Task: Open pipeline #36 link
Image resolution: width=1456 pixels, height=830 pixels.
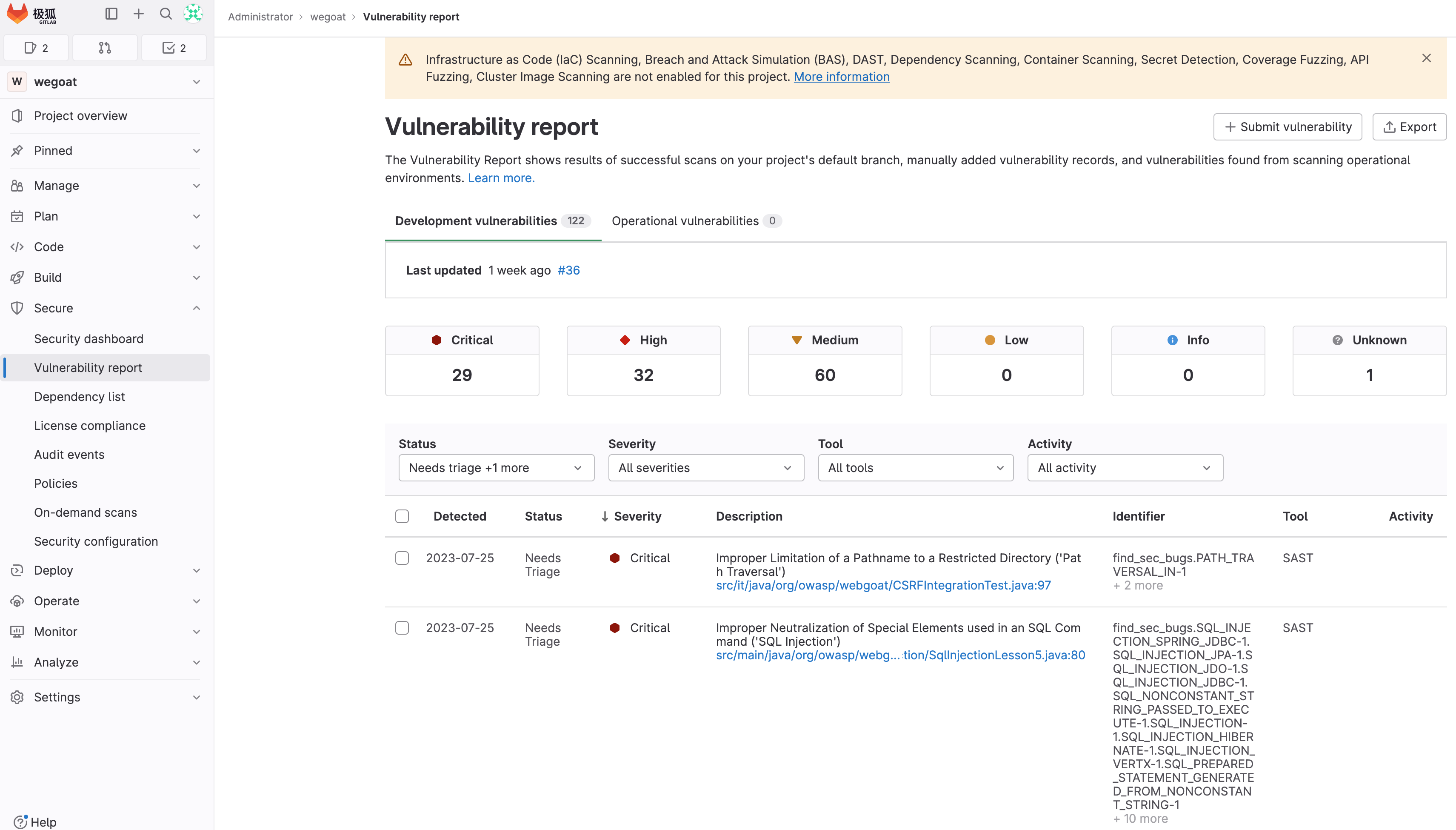Action: 568,270
